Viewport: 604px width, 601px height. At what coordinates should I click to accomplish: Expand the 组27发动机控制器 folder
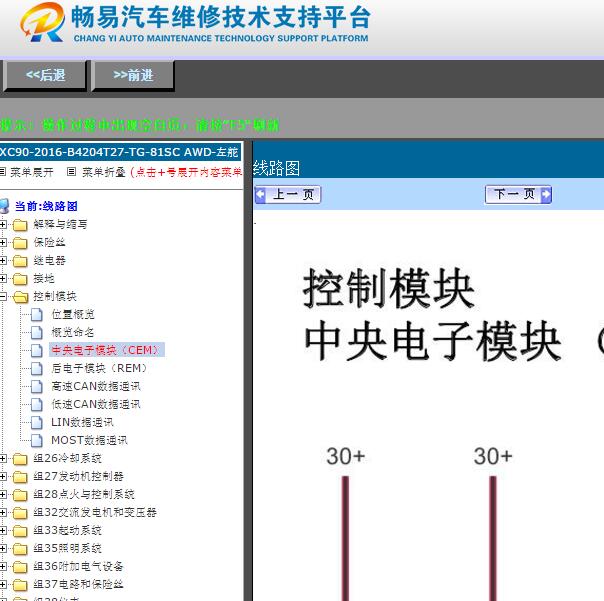3,477
